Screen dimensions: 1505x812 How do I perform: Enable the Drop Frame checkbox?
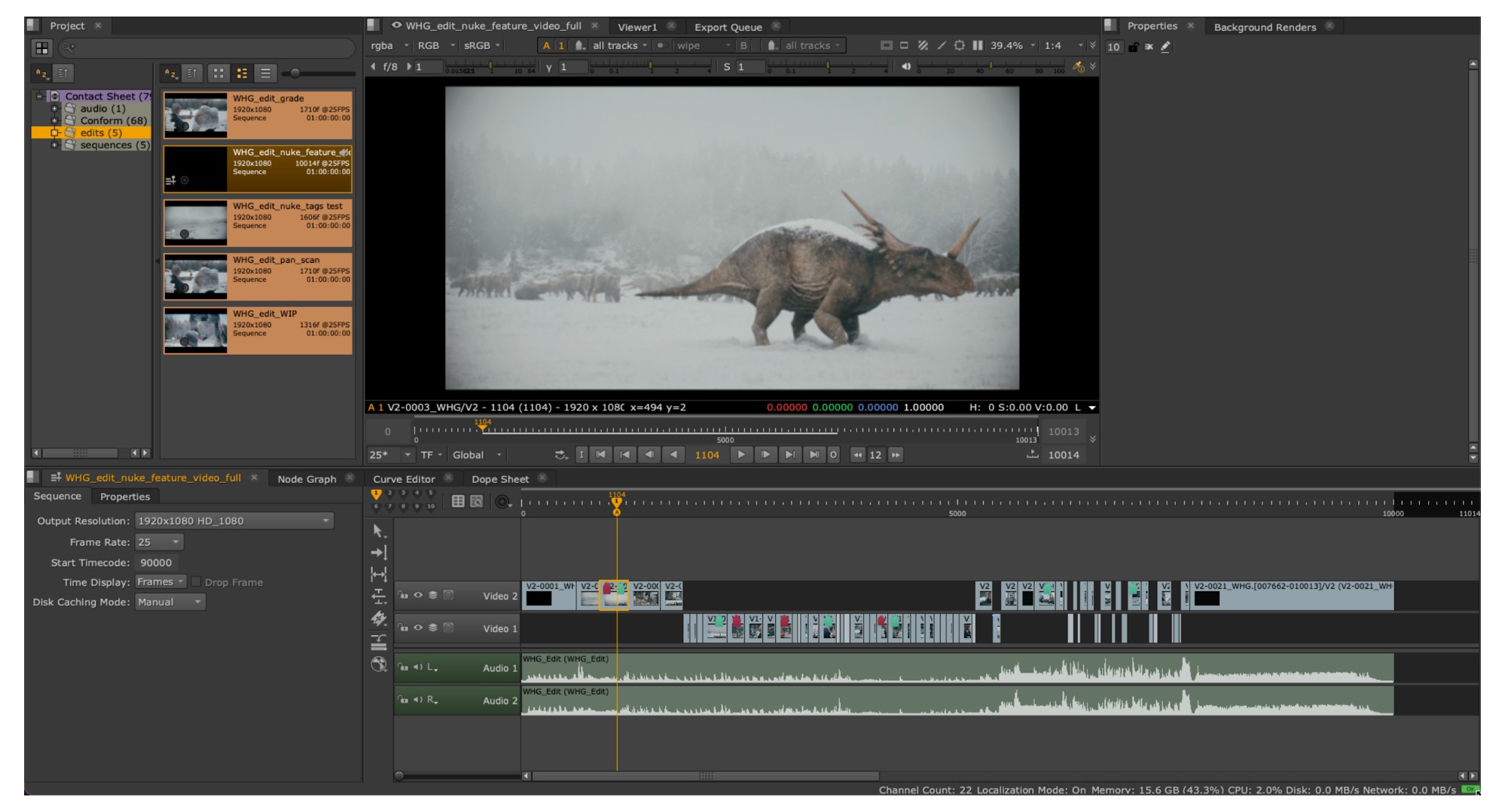tap(196, 582)
